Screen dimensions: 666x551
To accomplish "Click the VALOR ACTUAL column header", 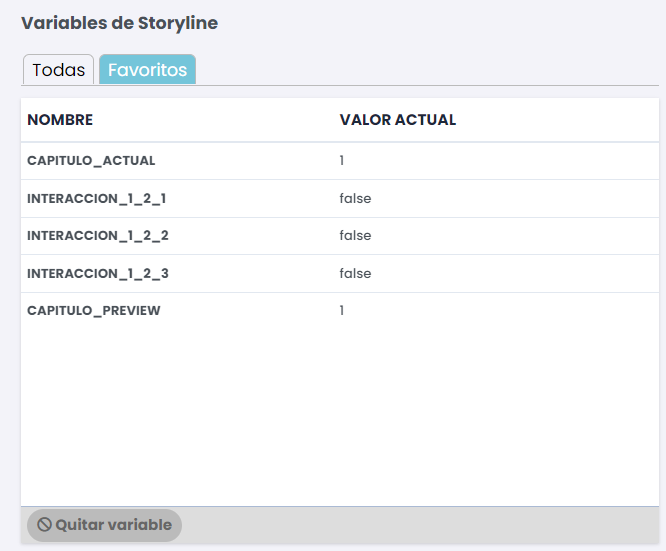I will coord(398,120).
